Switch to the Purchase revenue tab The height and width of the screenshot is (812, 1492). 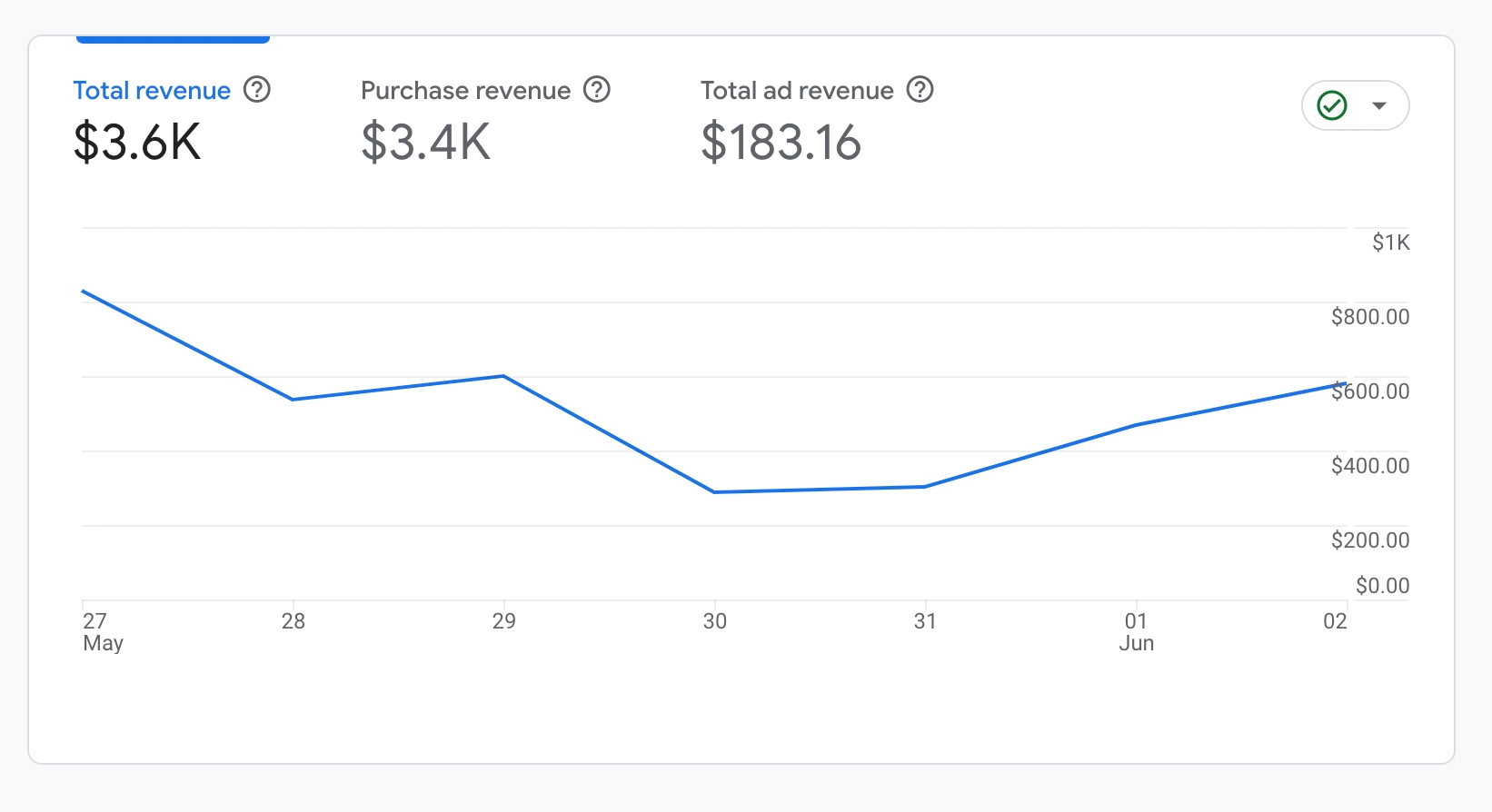click(x=465, y=91)
